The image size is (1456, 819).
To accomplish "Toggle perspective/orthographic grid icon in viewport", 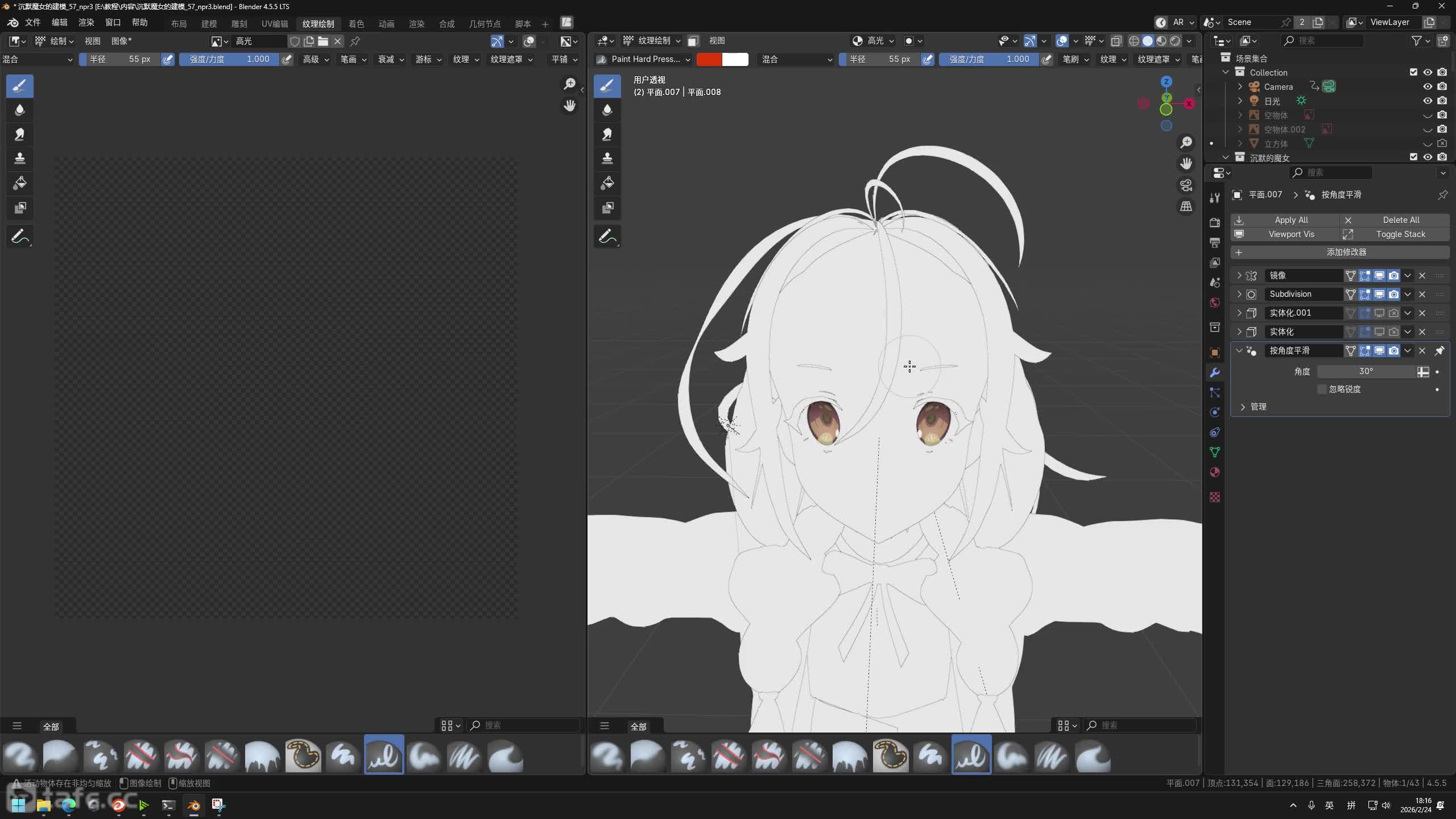I will (x=1186, y=206).
